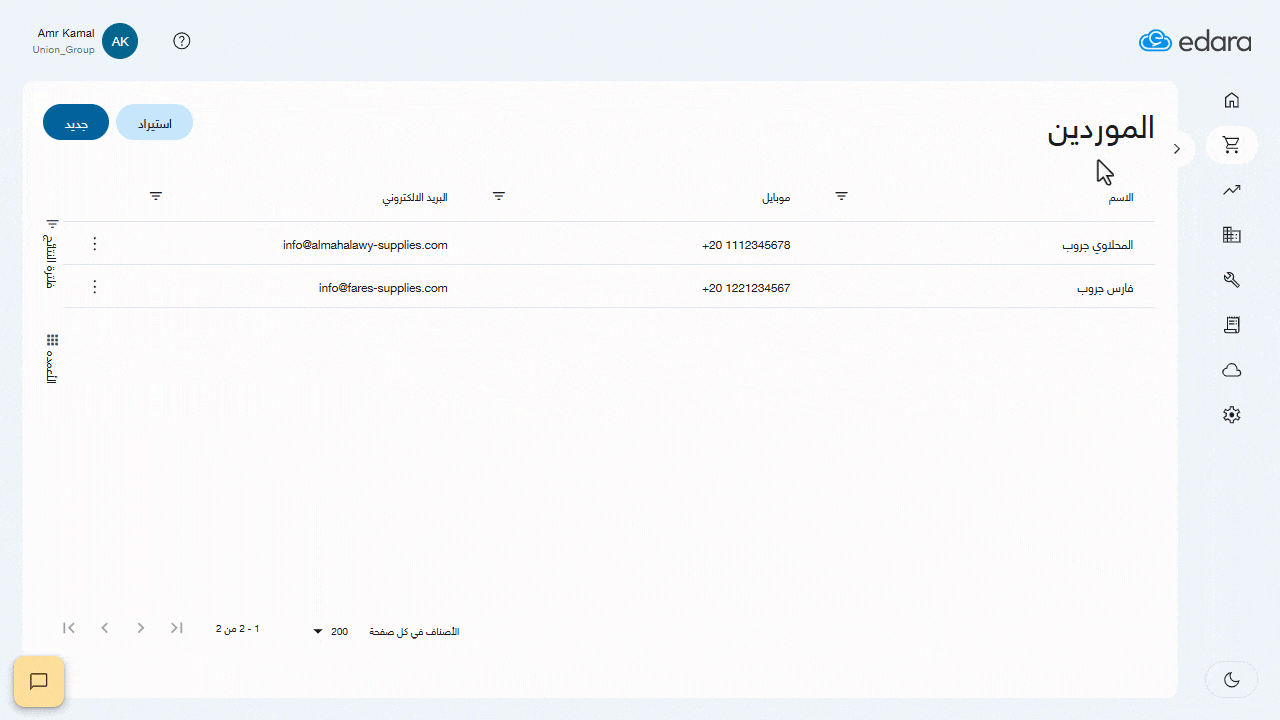This screenshot has width=1280, height=720.
Task: Click the جديد new supplier button
Action: [76, 122]
